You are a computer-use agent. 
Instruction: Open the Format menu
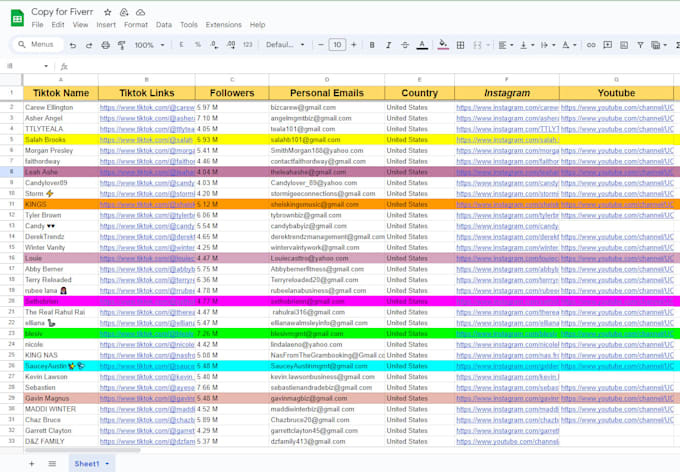click(136, 25)
